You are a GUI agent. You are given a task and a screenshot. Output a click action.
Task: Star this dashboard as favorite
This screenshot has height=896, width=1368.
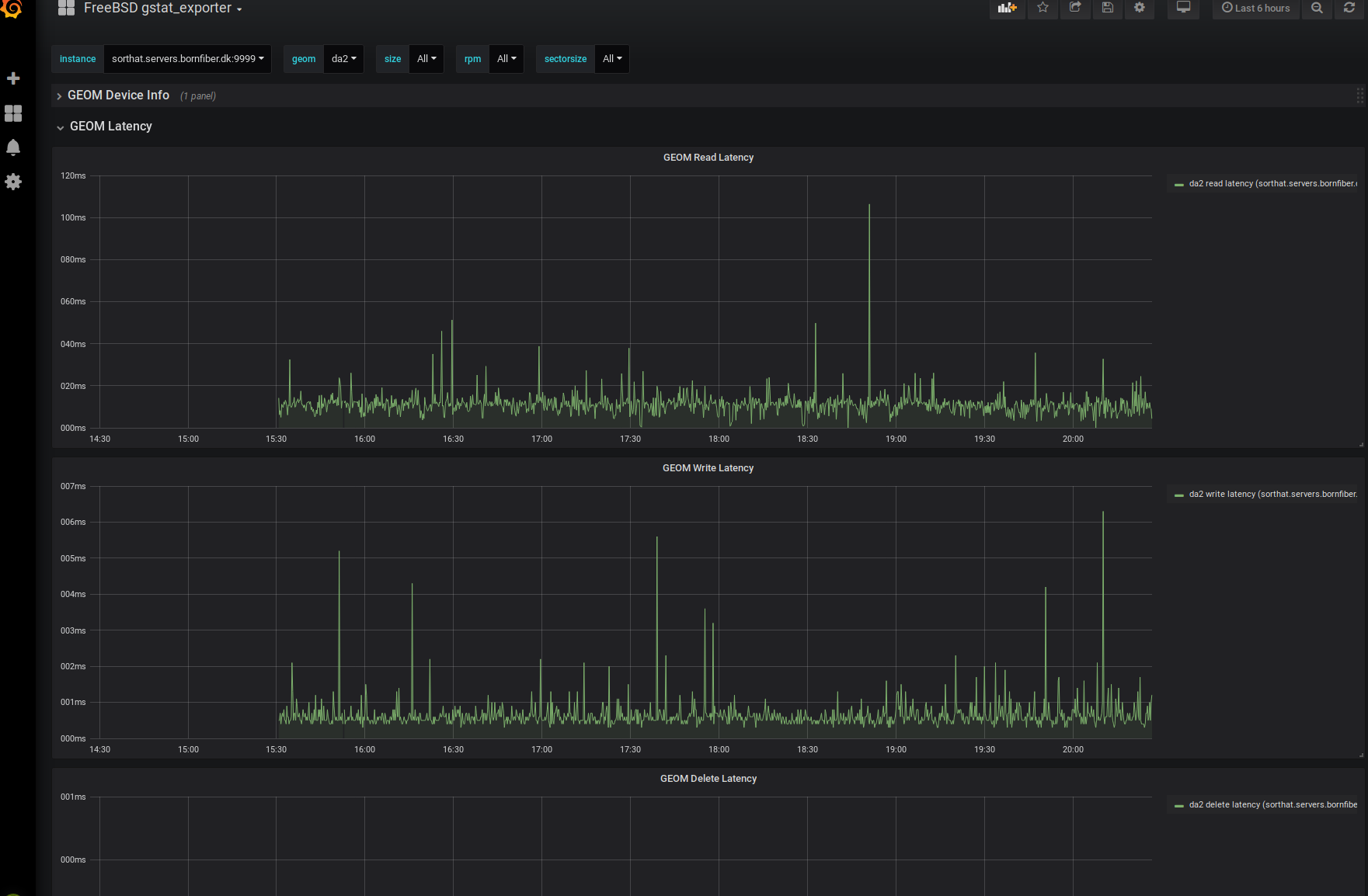point(1043,8)
